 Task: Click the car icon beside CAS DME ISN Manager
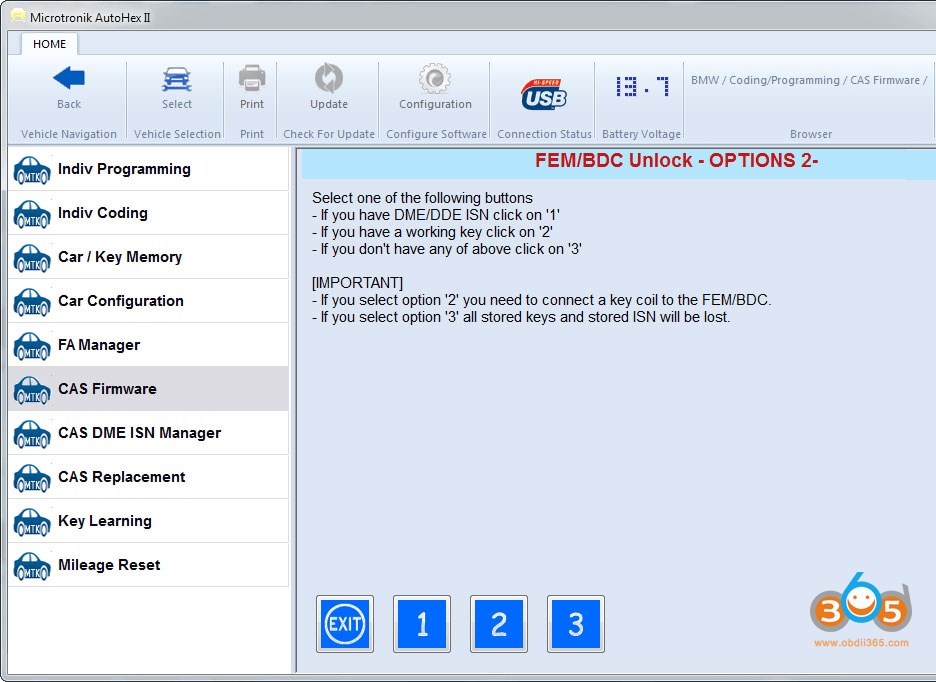point(32,434)
